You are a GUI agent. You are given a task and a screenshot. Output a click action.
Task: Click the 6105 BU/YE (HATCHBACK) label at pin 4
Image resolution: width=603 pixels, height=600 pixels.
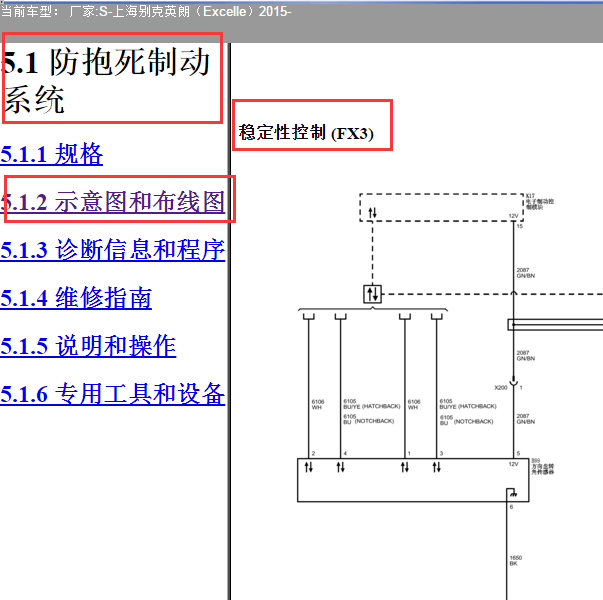(x=371, y=404)
